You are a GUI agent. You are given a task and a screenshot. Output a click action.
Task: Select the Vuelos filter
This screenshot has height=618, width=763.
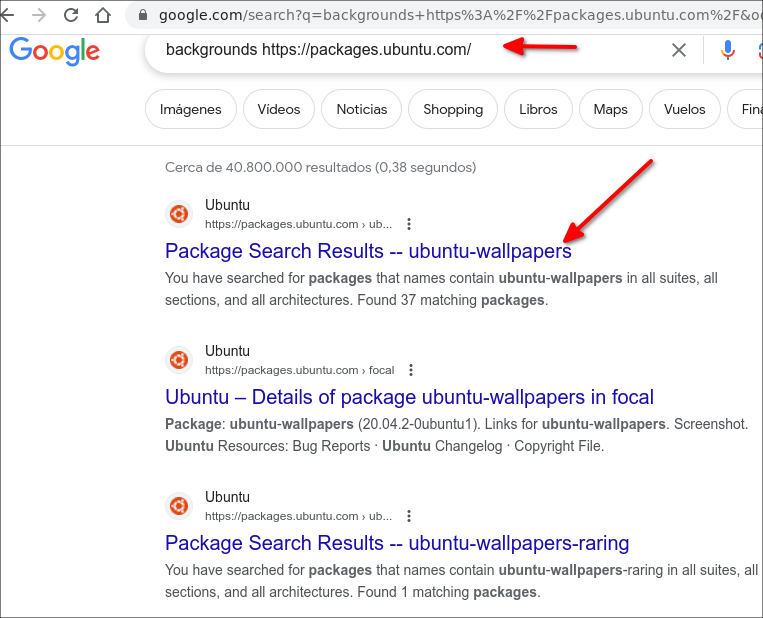pos(685,109)
